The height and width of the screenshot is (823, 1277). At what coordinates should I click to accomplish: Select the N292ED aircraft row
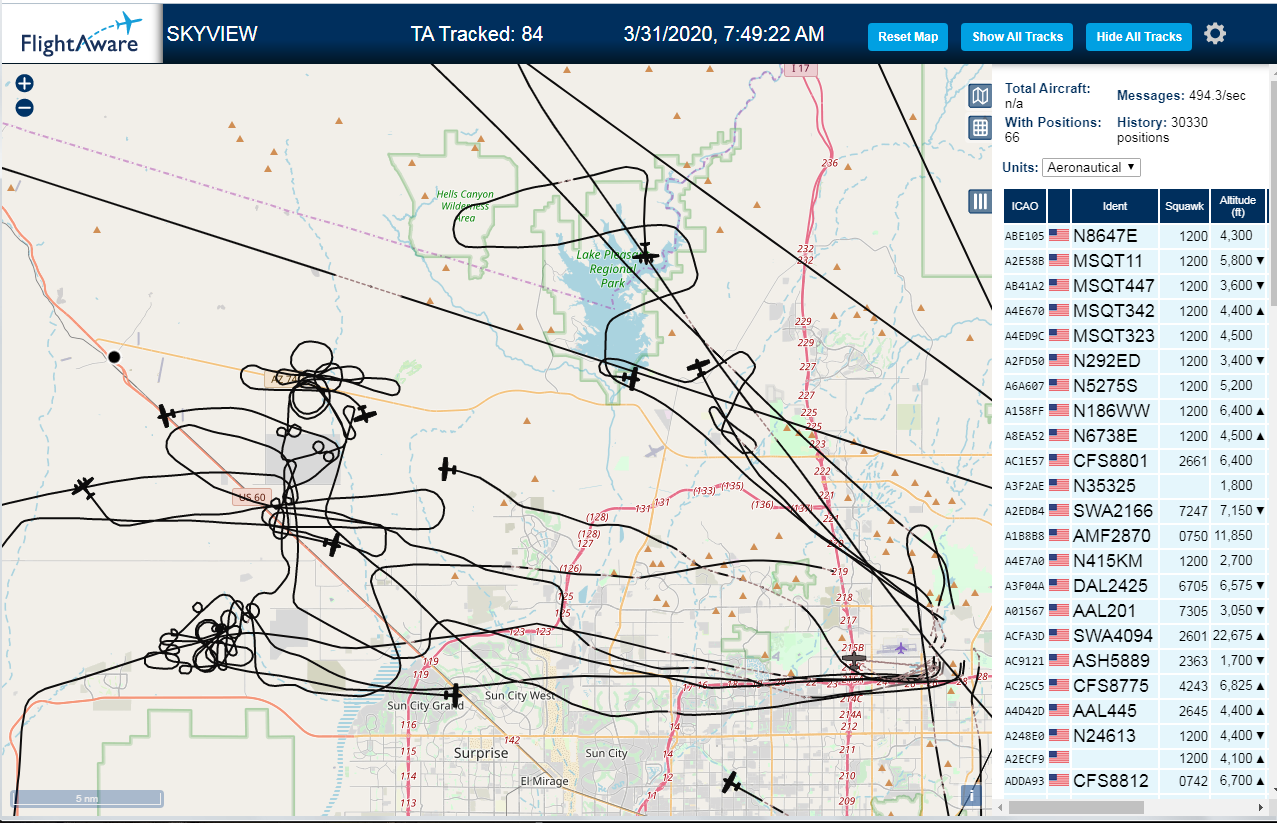[x=1136, y=361]
